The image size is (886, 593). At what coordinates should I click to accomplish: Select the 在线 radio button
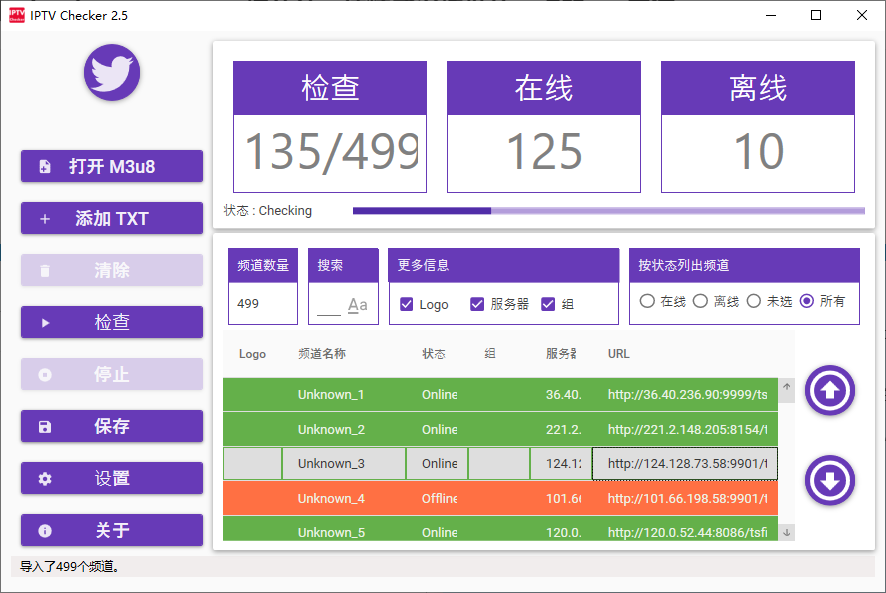(647, 301)
